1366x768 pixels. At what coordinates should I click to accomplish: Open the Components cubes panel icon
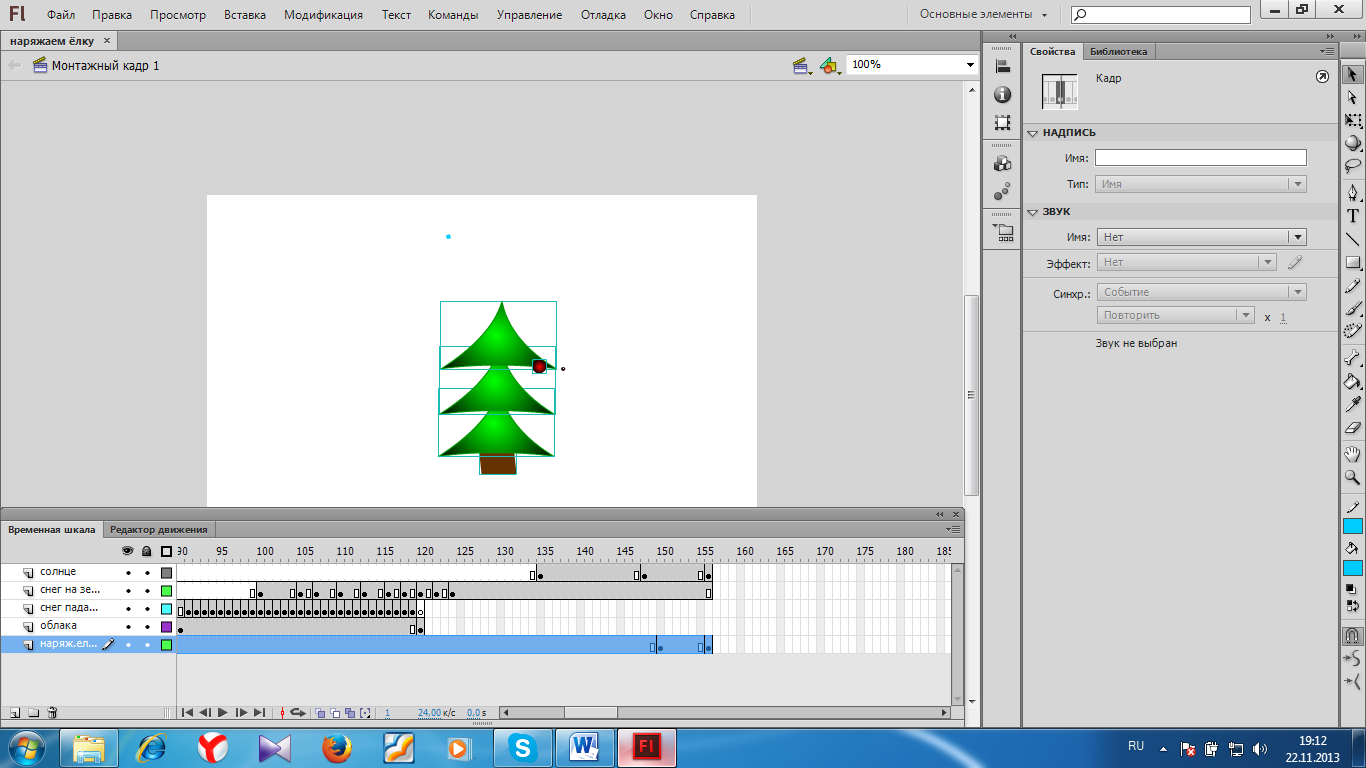coord(1002,163)
